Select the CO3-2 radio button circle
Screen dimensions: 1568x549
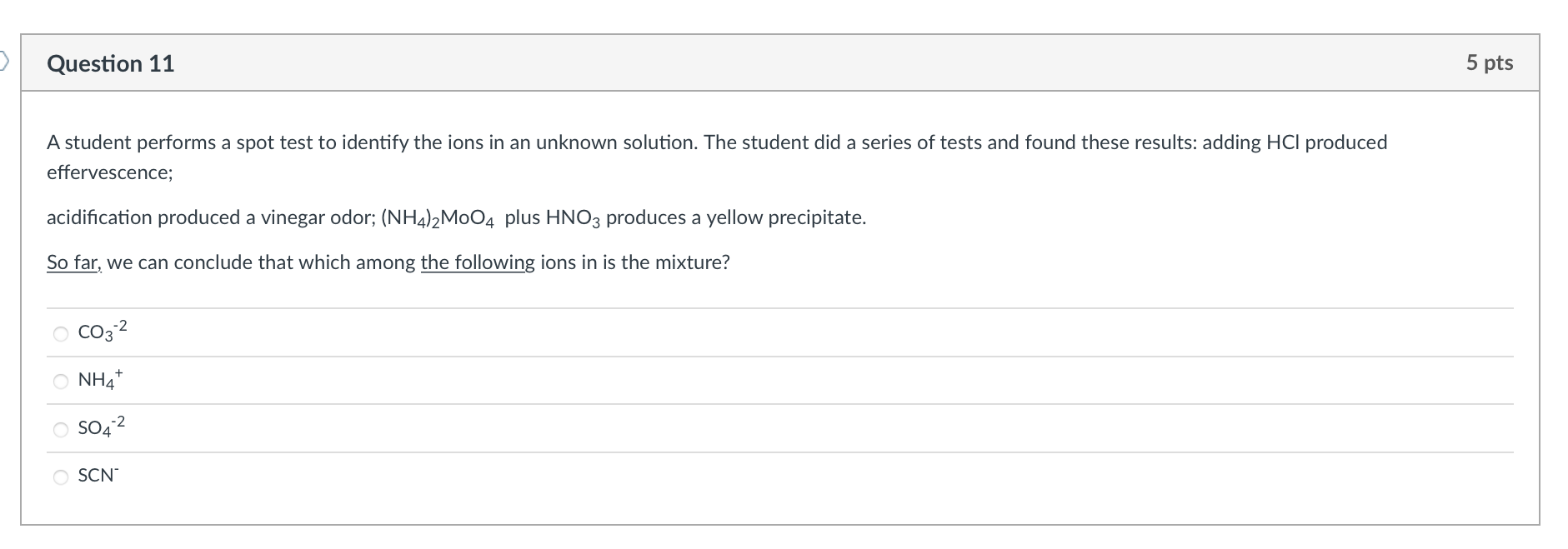click(x=61, y=334)
